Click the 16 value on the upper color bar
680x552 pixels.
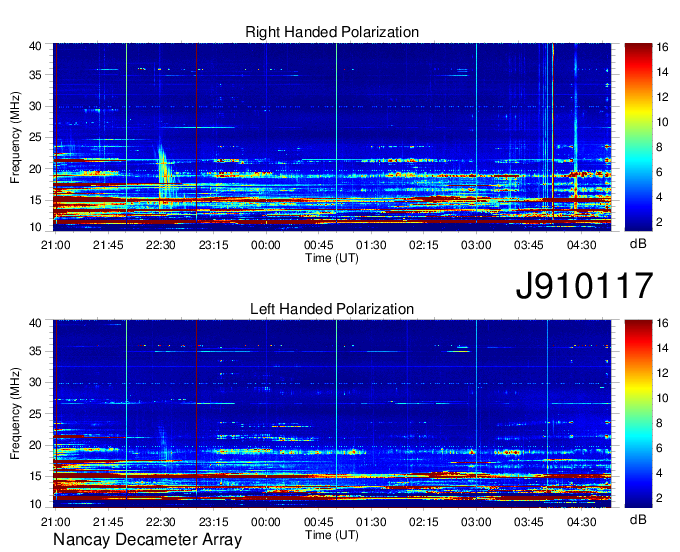pyautogui.click(x=662, y=47)
